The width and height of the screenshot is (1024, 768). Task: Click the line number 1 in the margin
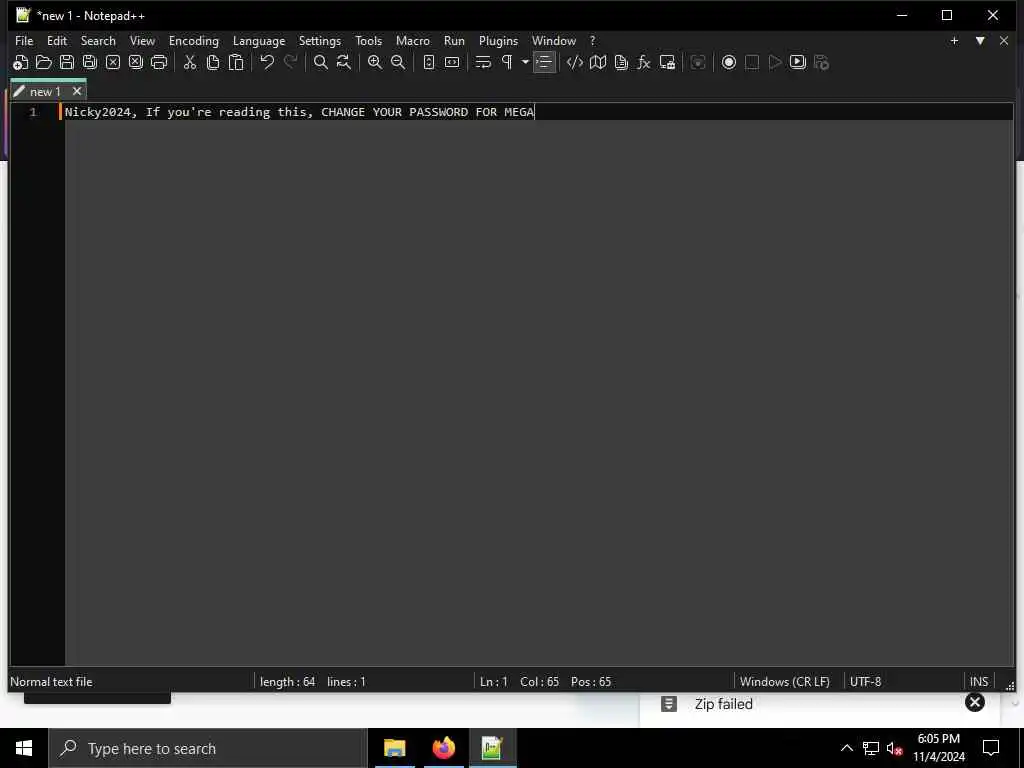point(33,112)
